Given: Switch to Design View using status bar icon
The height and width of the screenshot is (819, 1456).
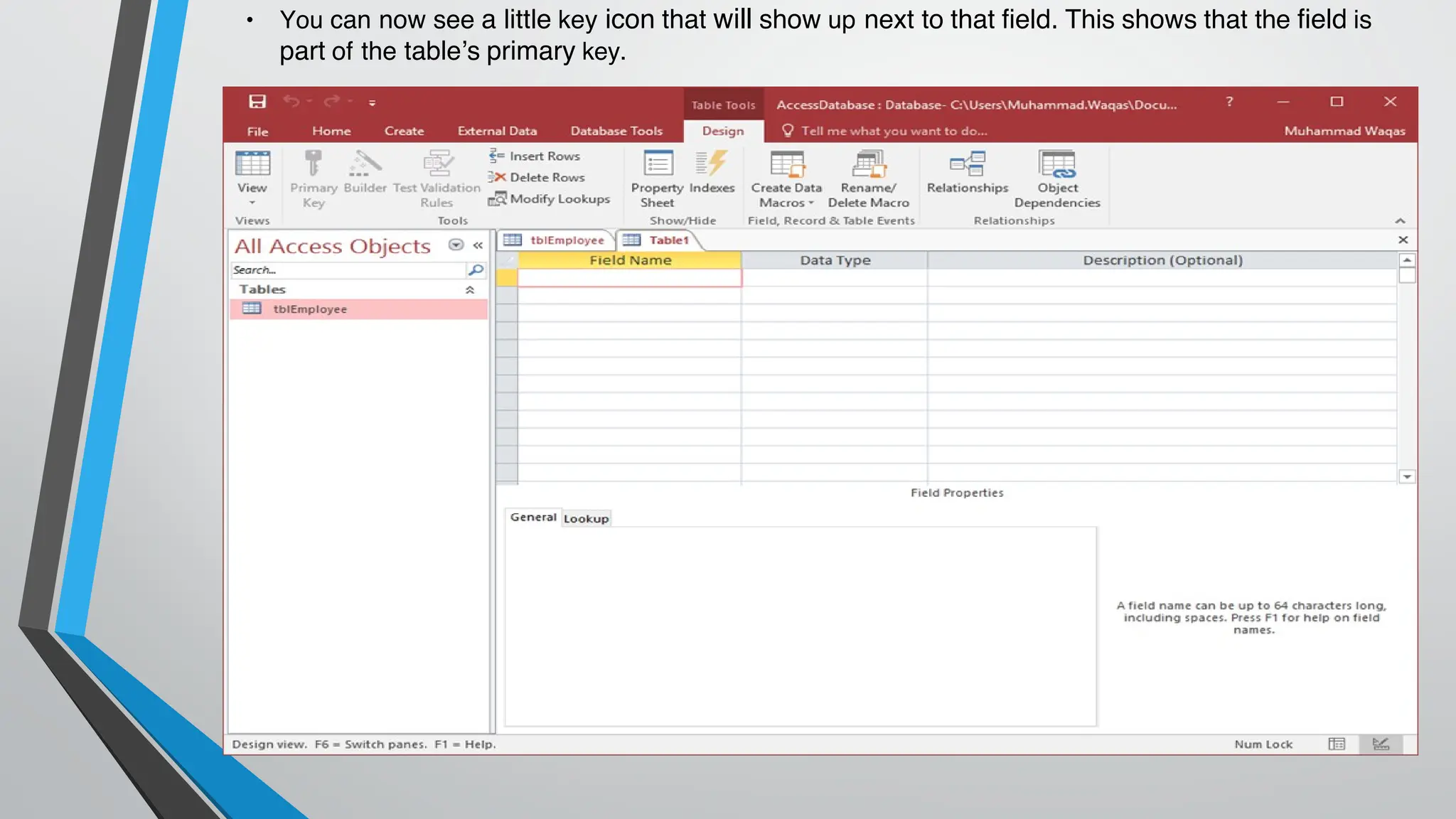Looking at the screenshot, I should click(x=1380, y=744).
